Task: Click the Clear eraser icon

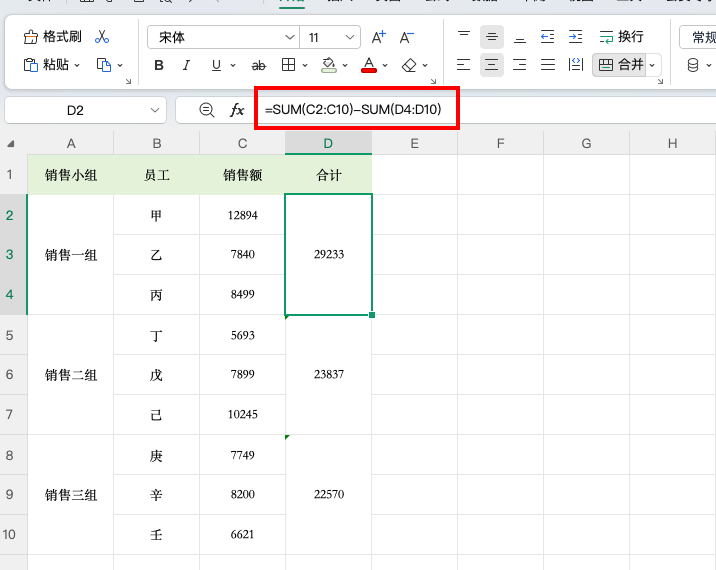Action: [409, 65]
